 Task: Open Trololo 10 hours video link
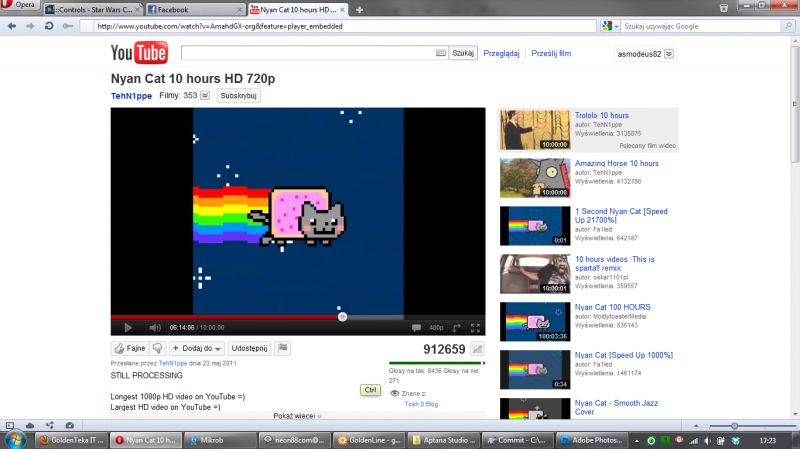(602, 115)
